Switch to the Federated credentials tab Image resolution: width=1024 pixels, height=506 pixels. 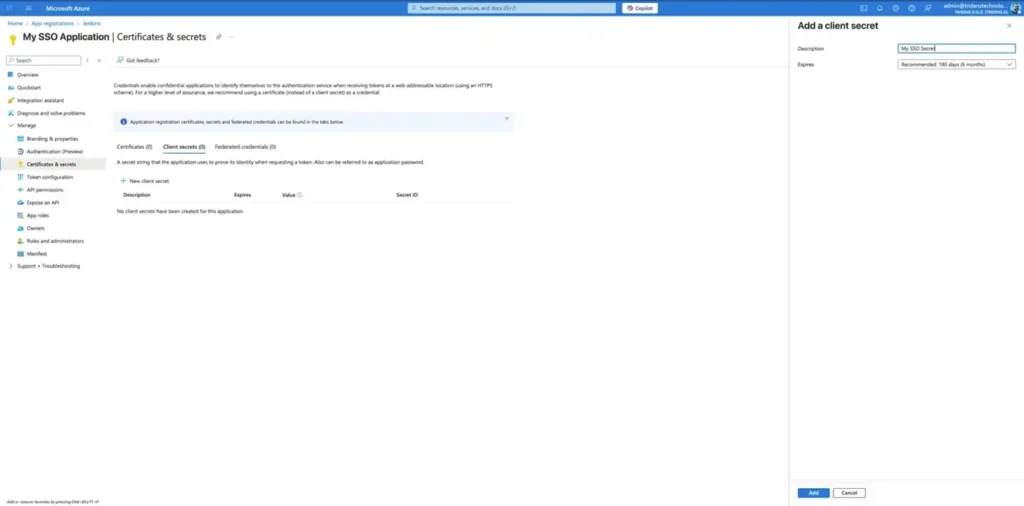(245, 147)
